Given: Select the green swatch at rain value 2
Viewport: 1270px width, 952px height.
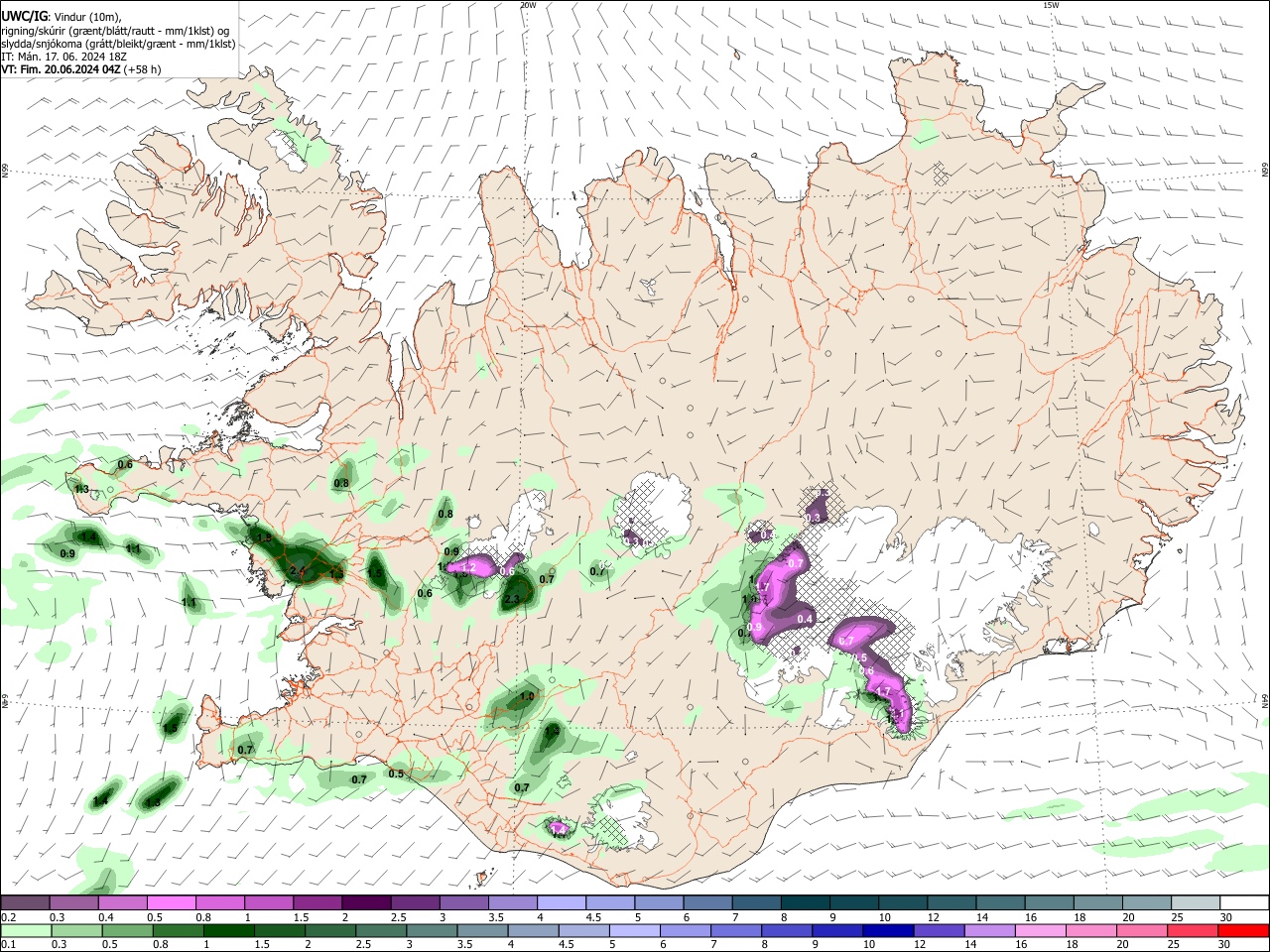Looking at the screenshot, I should click(x=330, y=930).
